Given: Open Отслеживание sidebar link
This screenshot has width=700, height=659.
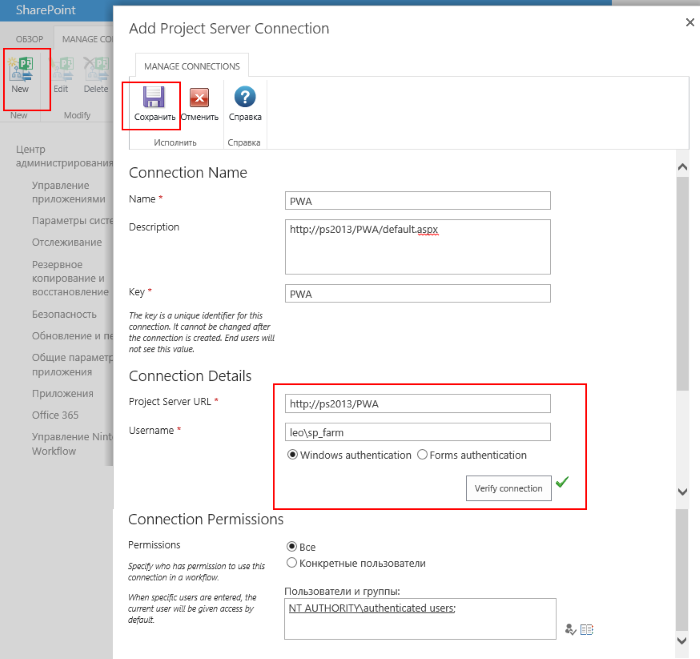Looking at the screenshot, I should 67,242.
